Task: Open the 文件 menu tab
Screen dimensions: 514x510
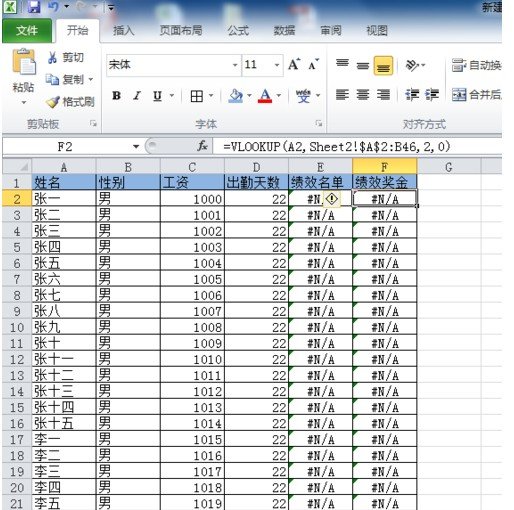Action: pos(27,31)
